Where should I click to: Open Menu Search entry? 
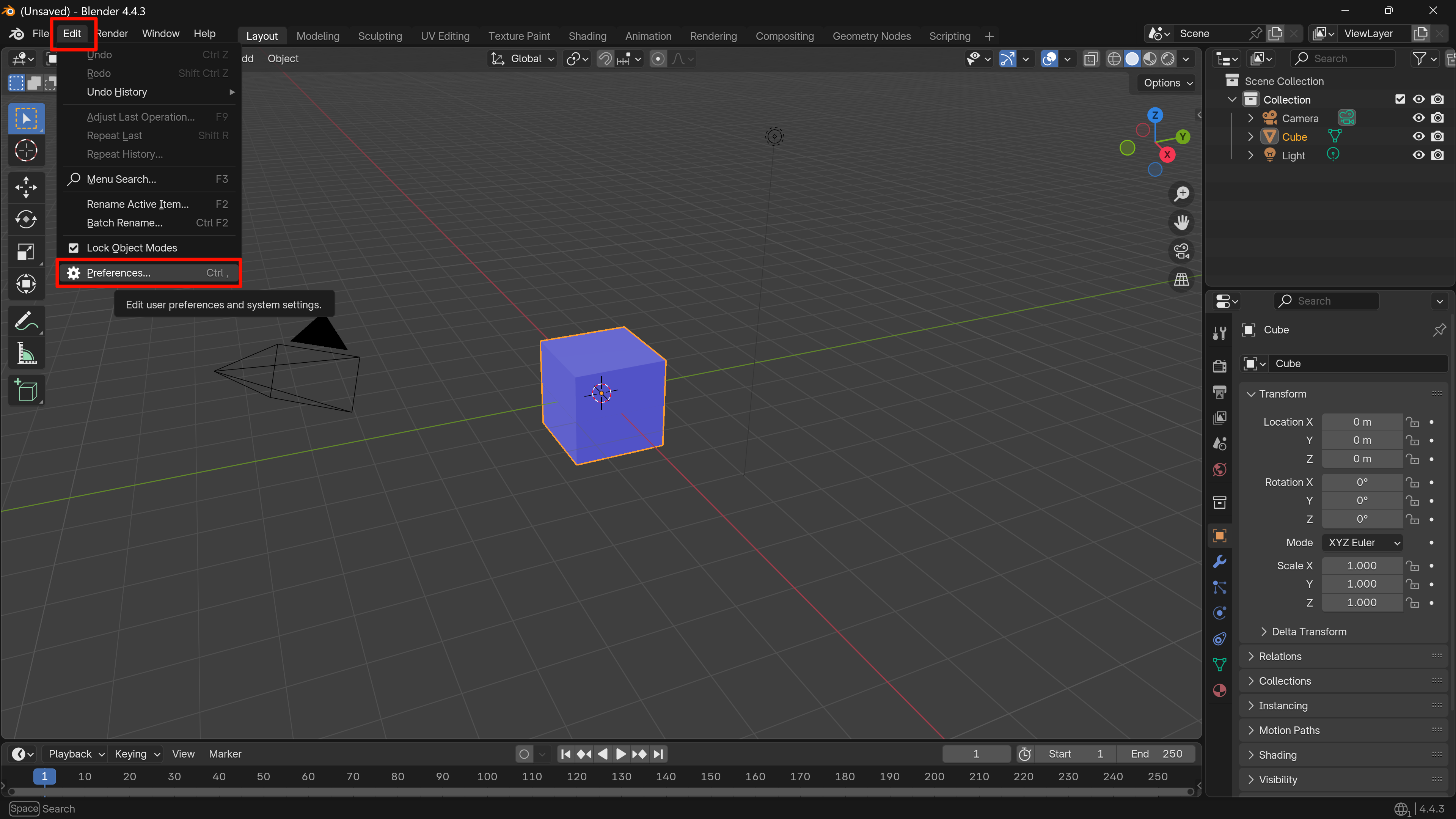click(x=149, y=179)
